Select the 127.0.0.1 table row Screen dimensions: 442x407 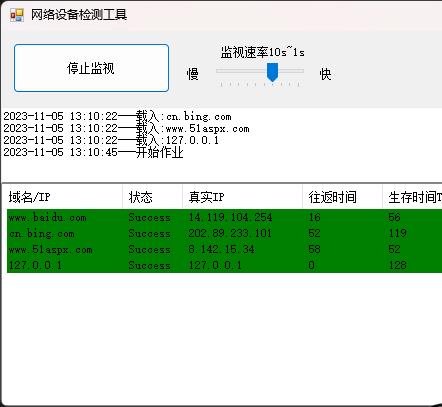(x=224, y=265)
